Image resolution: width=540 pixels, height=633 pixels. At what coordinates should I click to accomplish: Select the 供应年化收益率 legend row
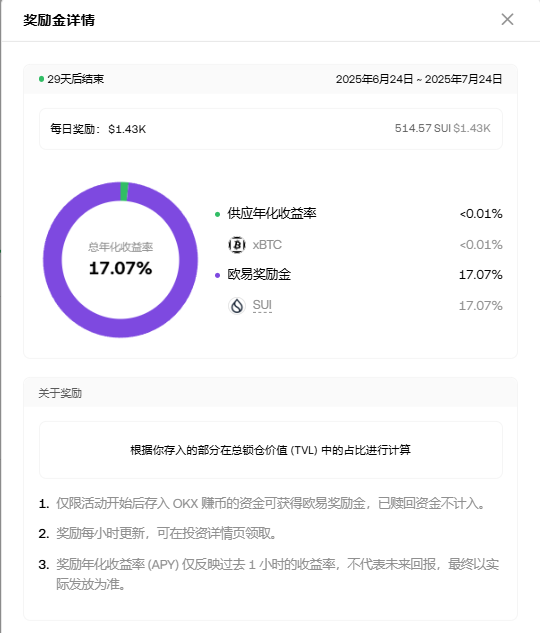(x=358, y=214)
